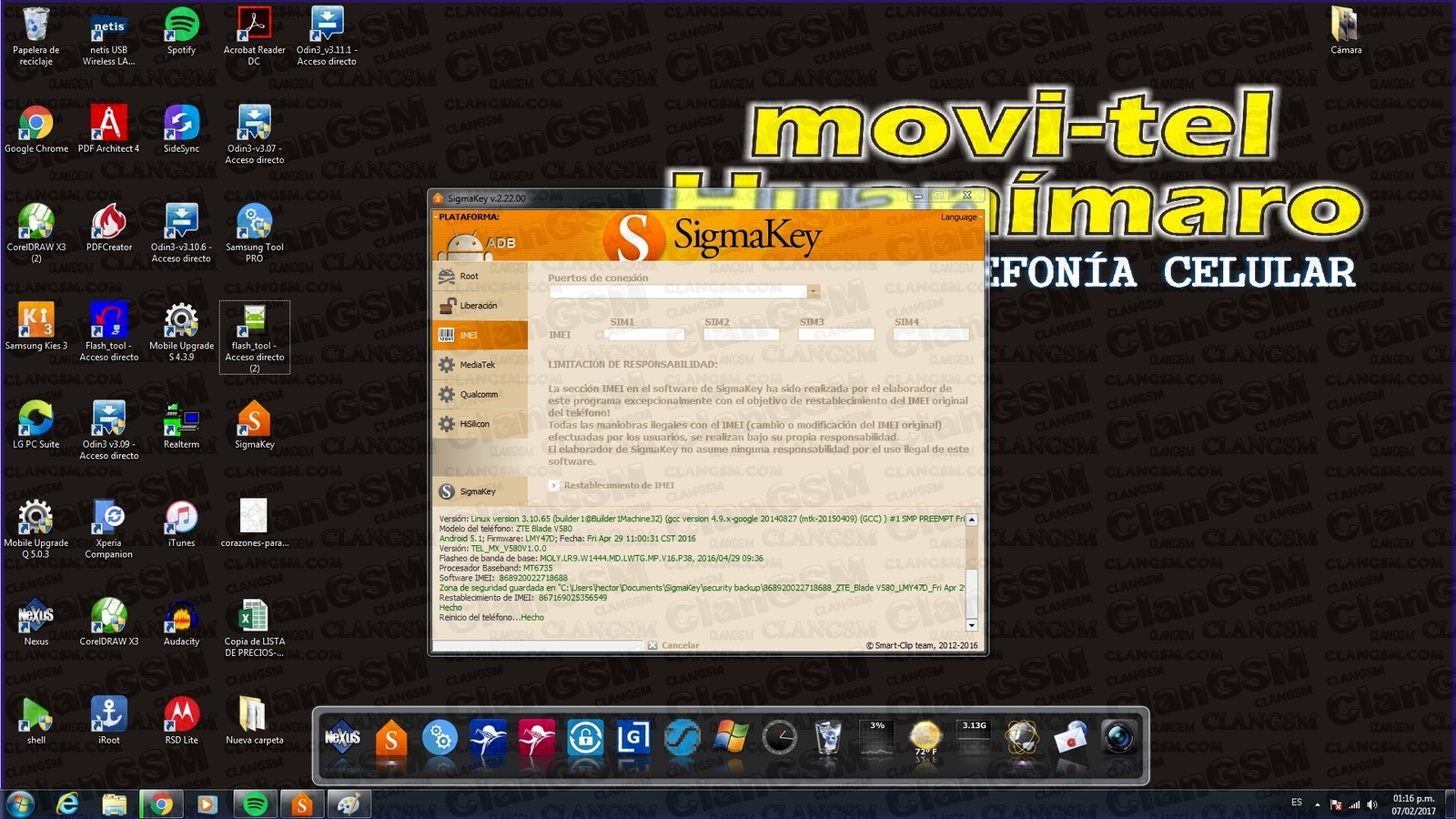Select the Mobile Upgrade S 4.3.9 icon

click(x=181, y=332)
